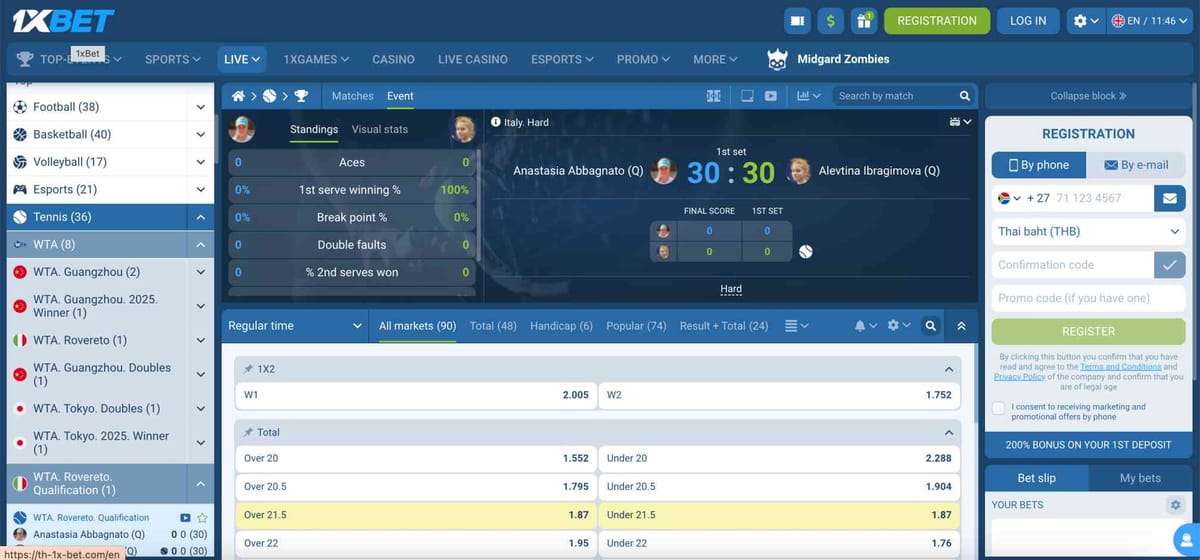Click Alevtina Ibragimova's avatar by the score
The image size is (1200, 560).
(798, 171)
